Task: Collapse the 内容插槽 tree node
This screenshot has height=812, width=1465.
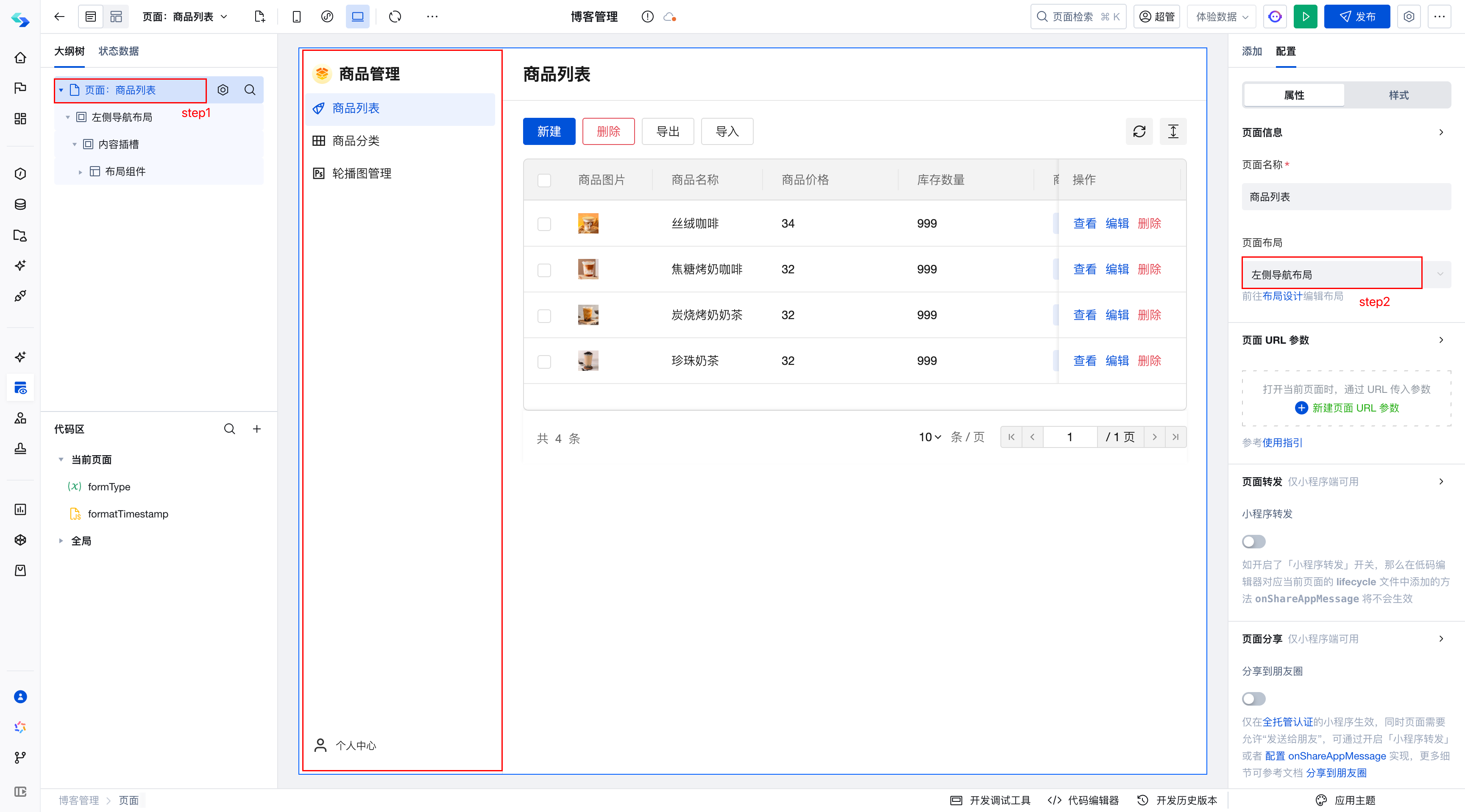Action: coord(75,145)
